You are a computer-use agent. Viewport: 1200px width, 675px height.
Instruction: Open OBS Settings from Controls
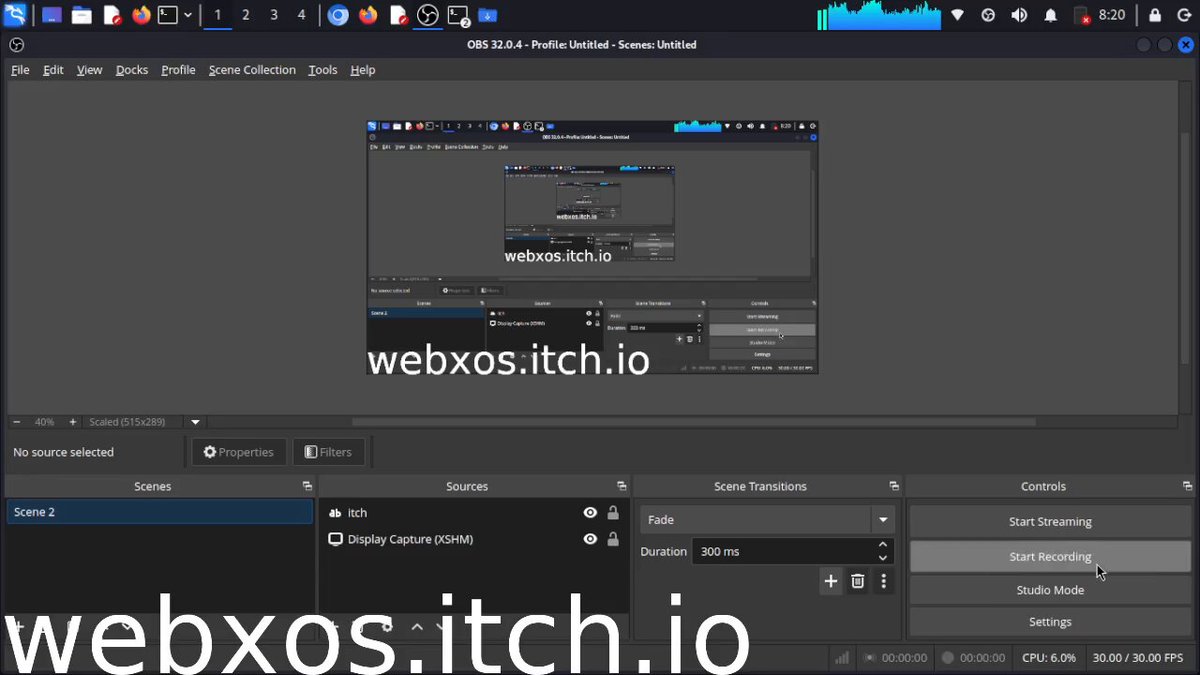1050,622
